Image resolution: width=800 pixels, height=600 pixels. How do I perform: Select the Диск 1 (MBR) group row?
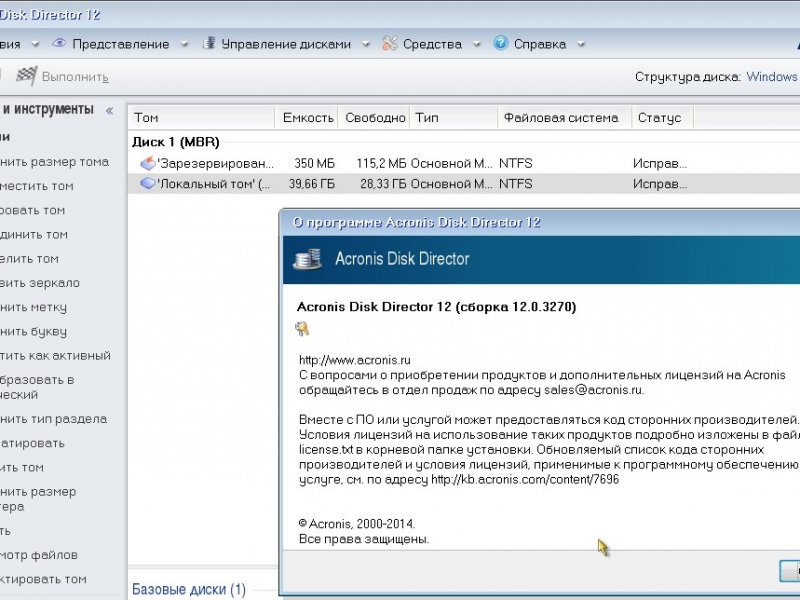pos(176,142)
